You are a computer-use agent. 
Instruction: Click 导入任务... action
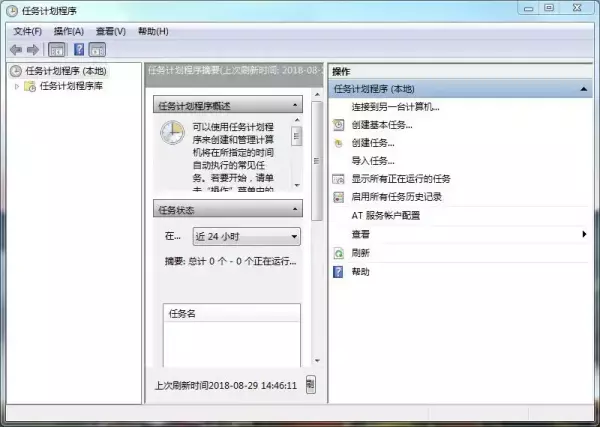373,161
